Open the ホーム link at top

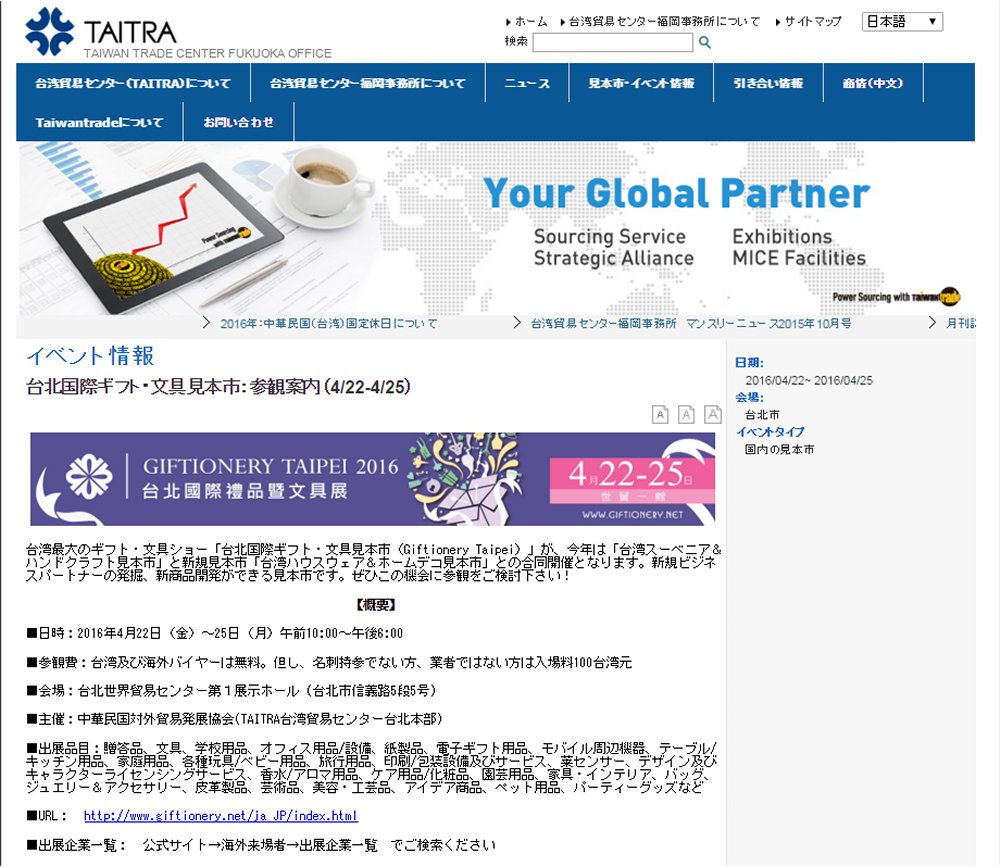[530, 21]
